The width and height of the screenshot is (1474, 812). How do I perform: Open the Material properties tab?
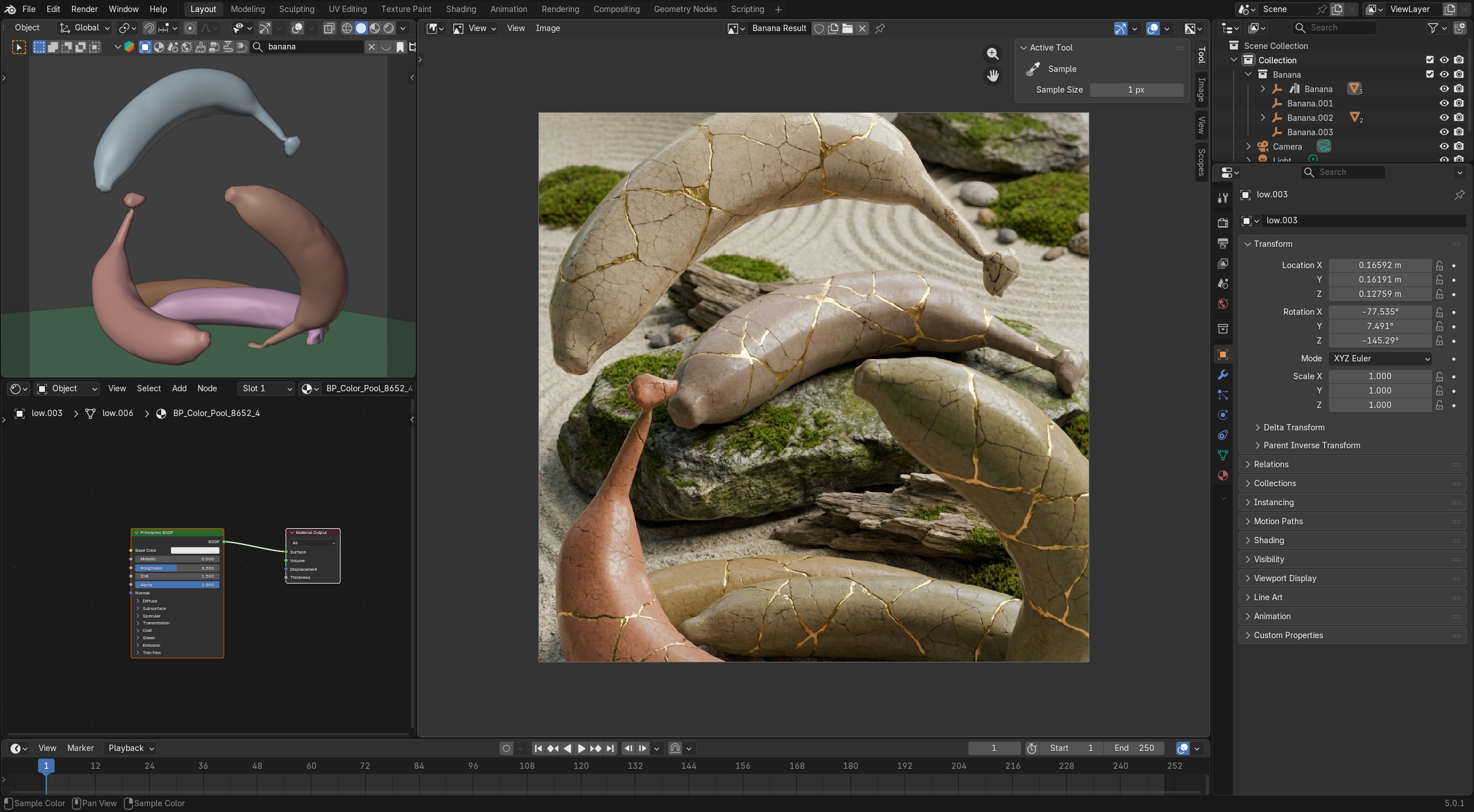click(x=1223, y=475)
